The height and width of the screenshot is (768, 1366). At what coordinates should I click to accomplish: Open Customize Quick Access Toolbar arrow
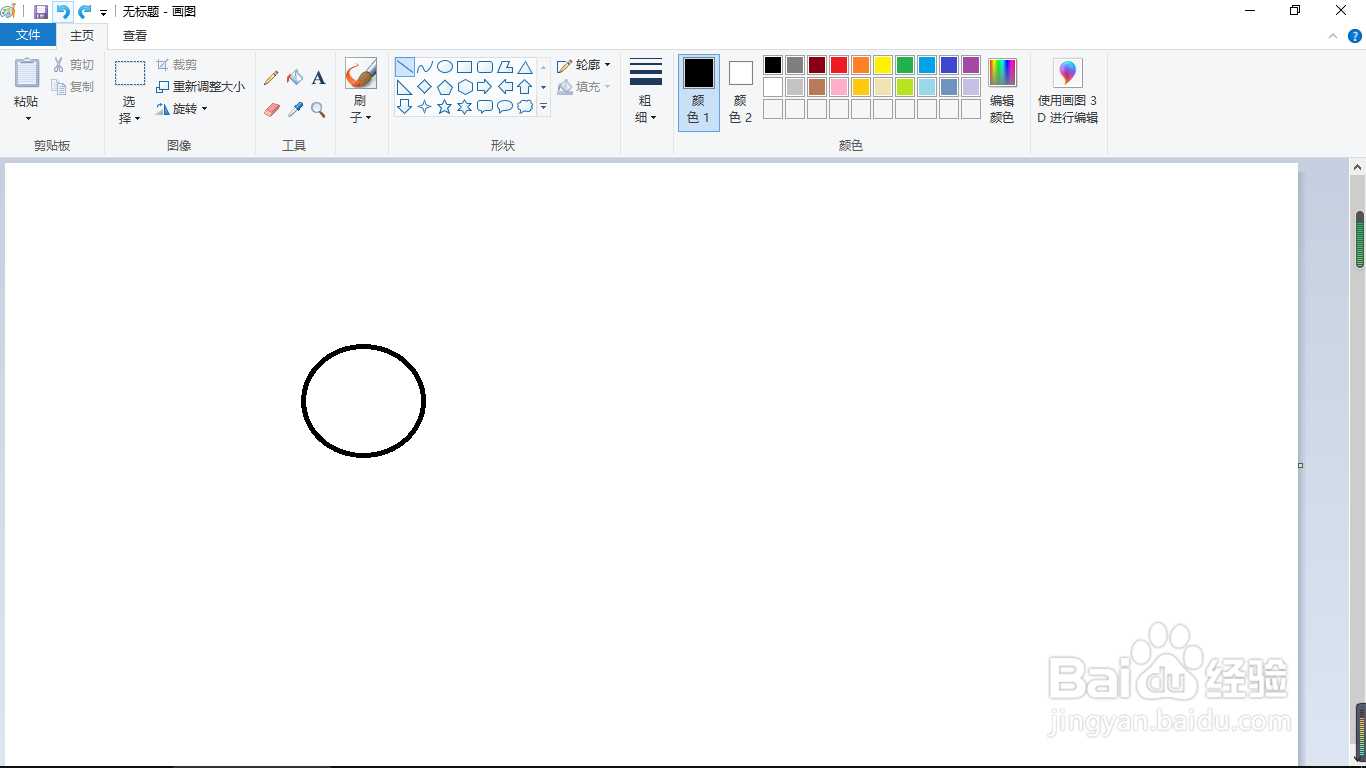pyautogui.click(x=103, y=12)
